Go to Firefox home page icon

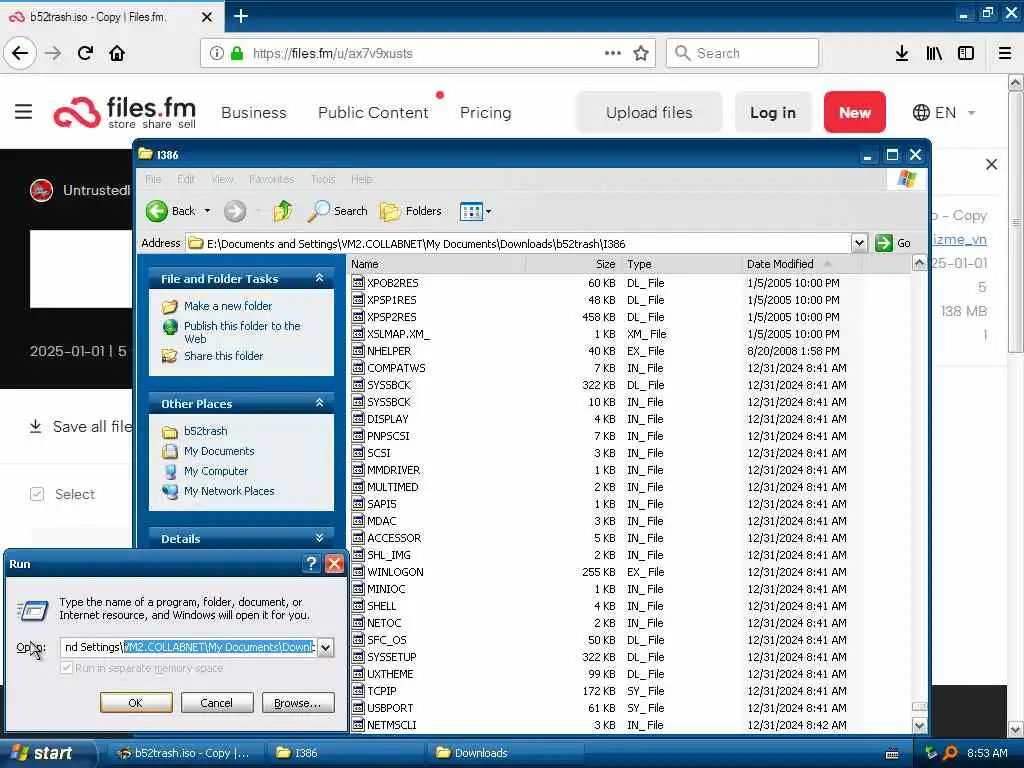[117, 53]
